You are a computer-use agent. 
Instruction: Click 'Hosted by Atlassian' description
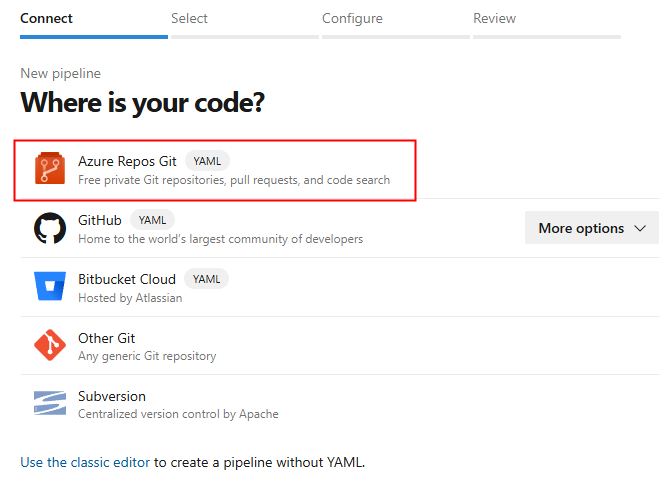click(130, 298)
